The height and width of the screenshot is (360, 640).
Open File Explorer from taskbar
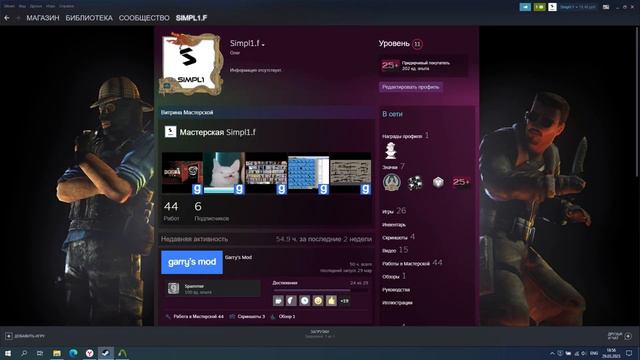(x=57, y=353)
